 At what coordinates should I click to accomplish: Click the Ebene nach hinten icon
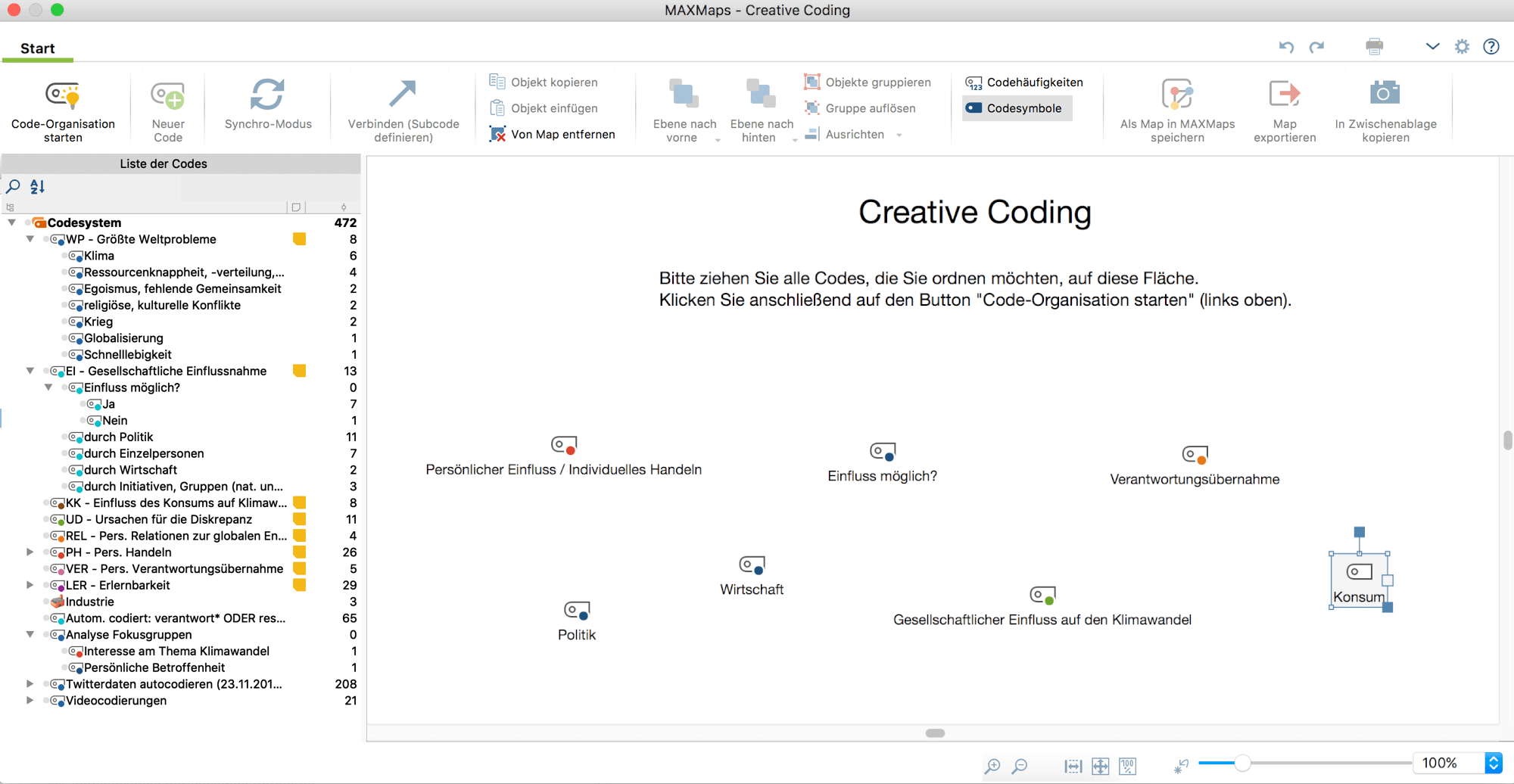(760, 95)
